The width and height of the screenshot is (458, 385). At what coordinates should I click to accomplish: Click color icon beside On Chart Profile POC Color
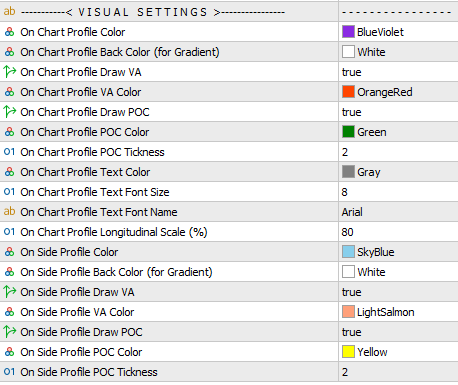point(10,132)
